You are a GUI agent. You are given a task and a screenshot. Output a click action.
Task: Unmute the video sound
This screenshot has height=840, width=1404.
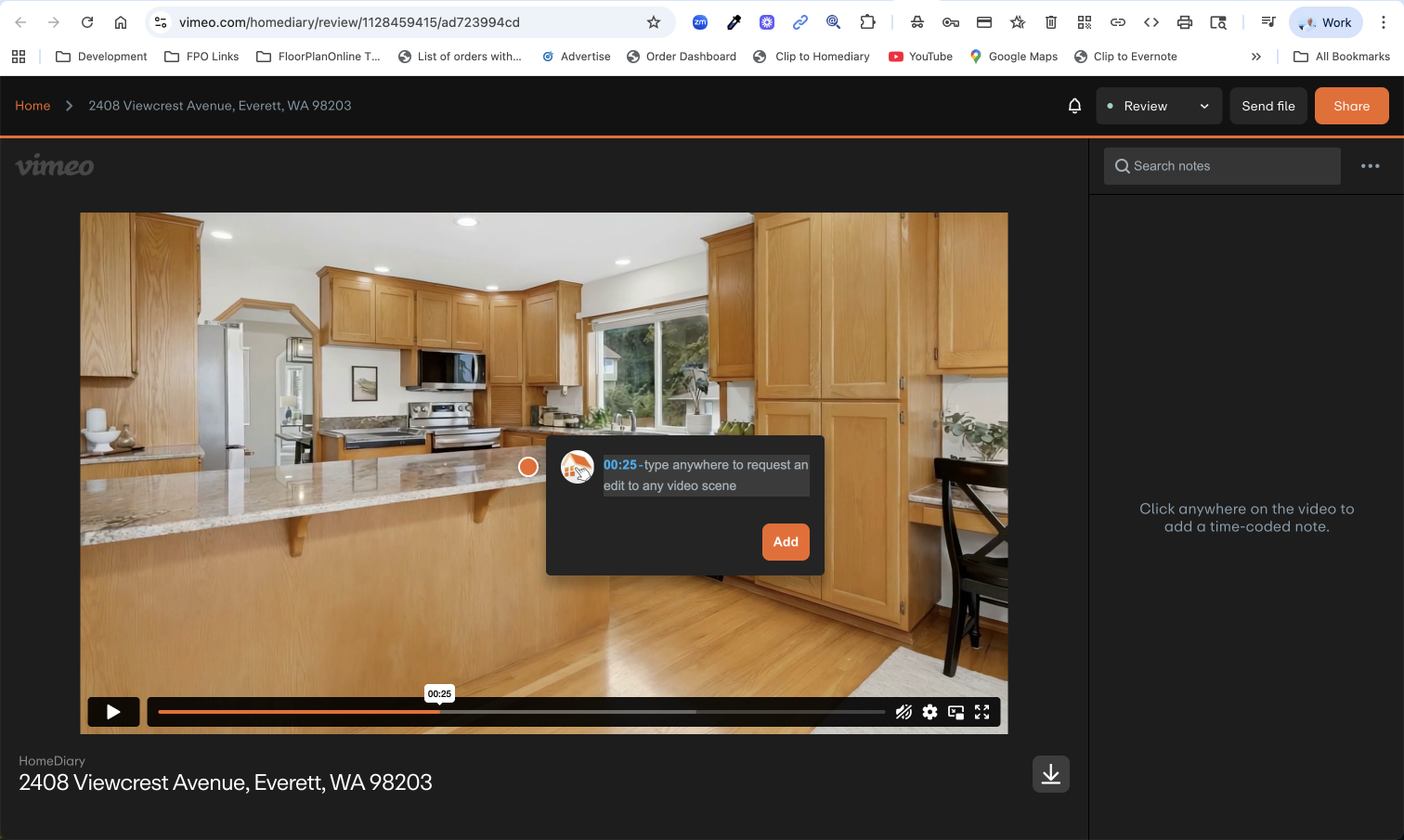tap(903, 712)
